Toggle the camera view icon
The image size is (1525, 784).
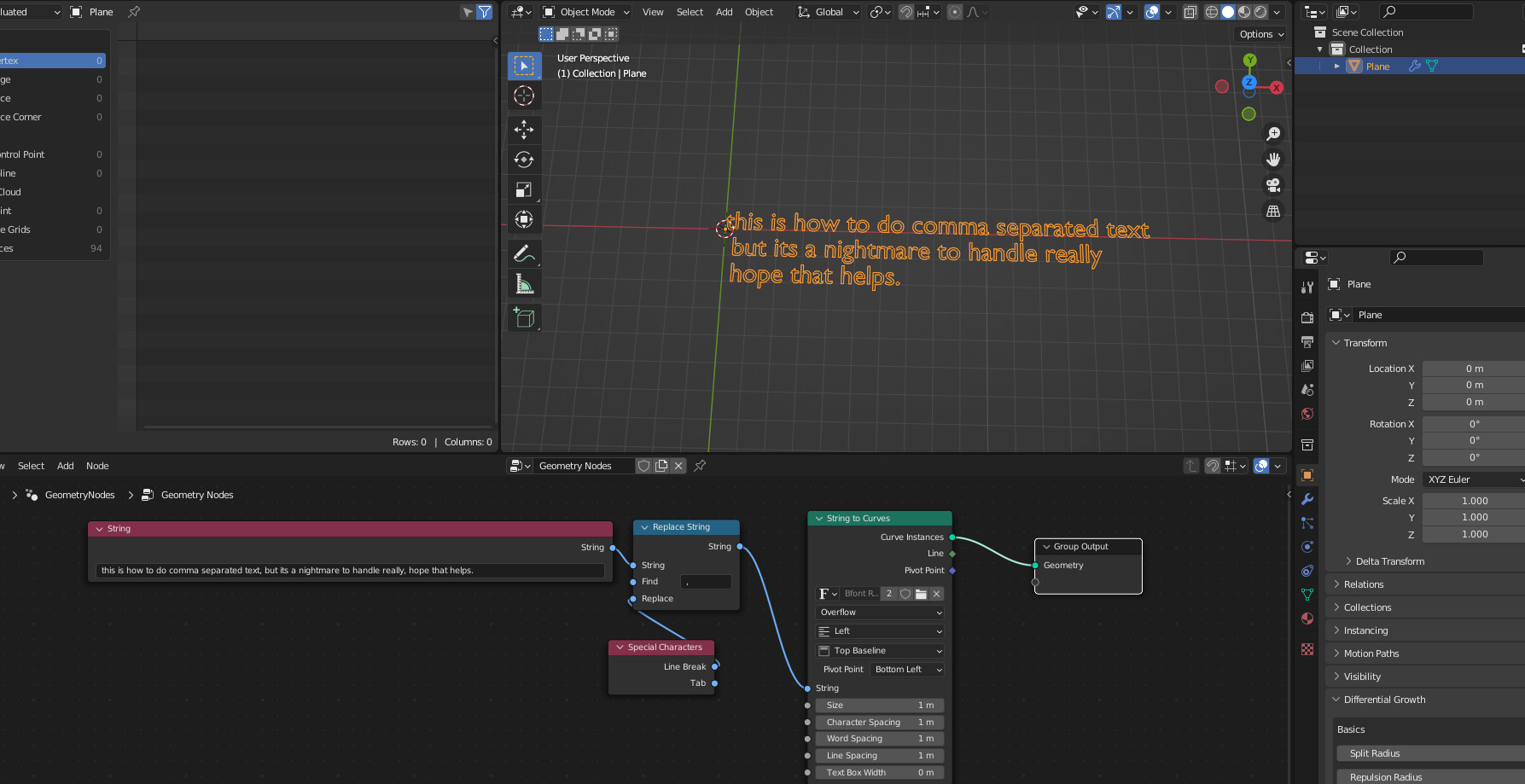click(1273, 185)
